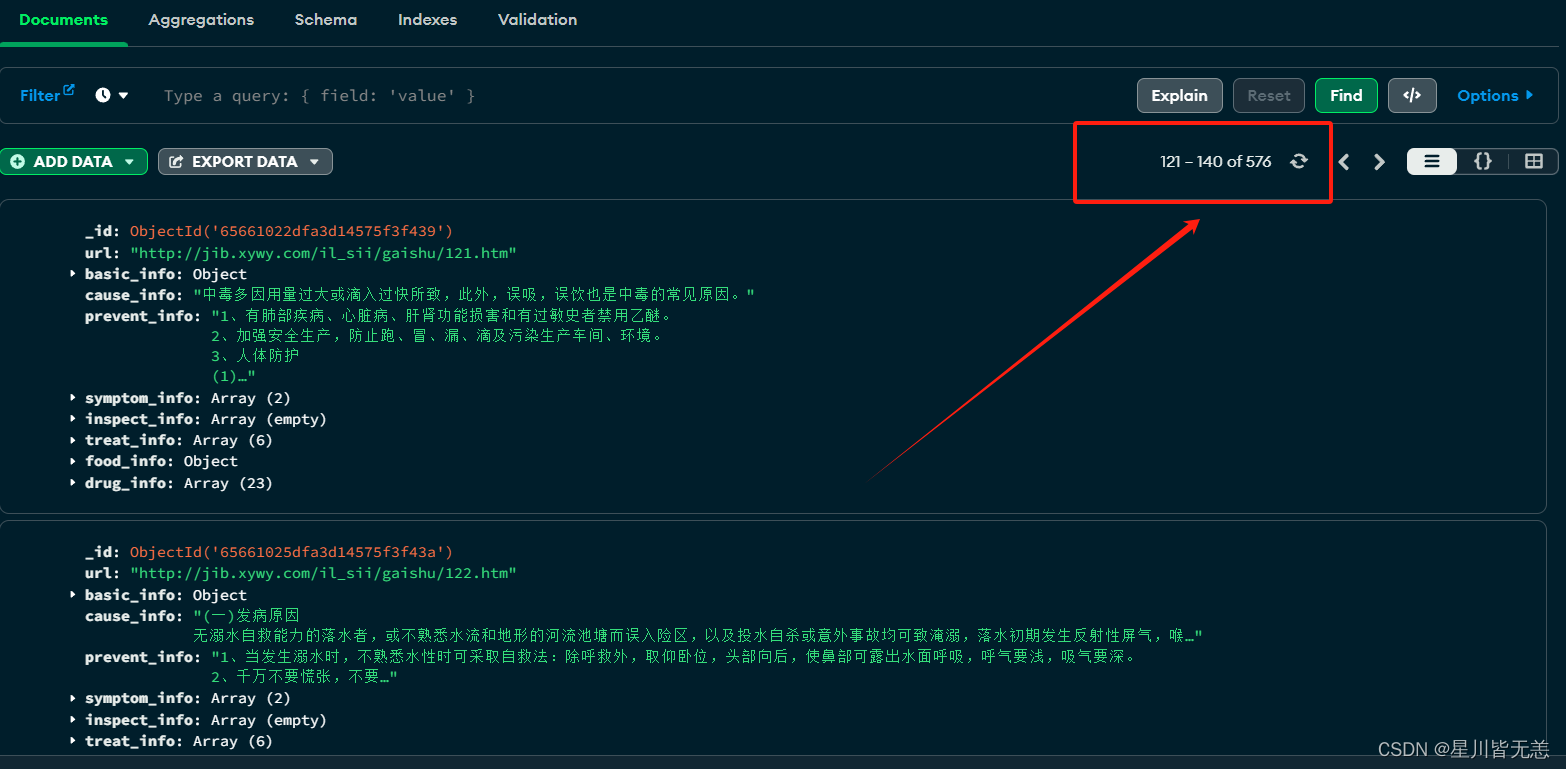This screenshot has width=1566, height=769.
Task: Open the Indexes tab
Action: coord(427,20)
